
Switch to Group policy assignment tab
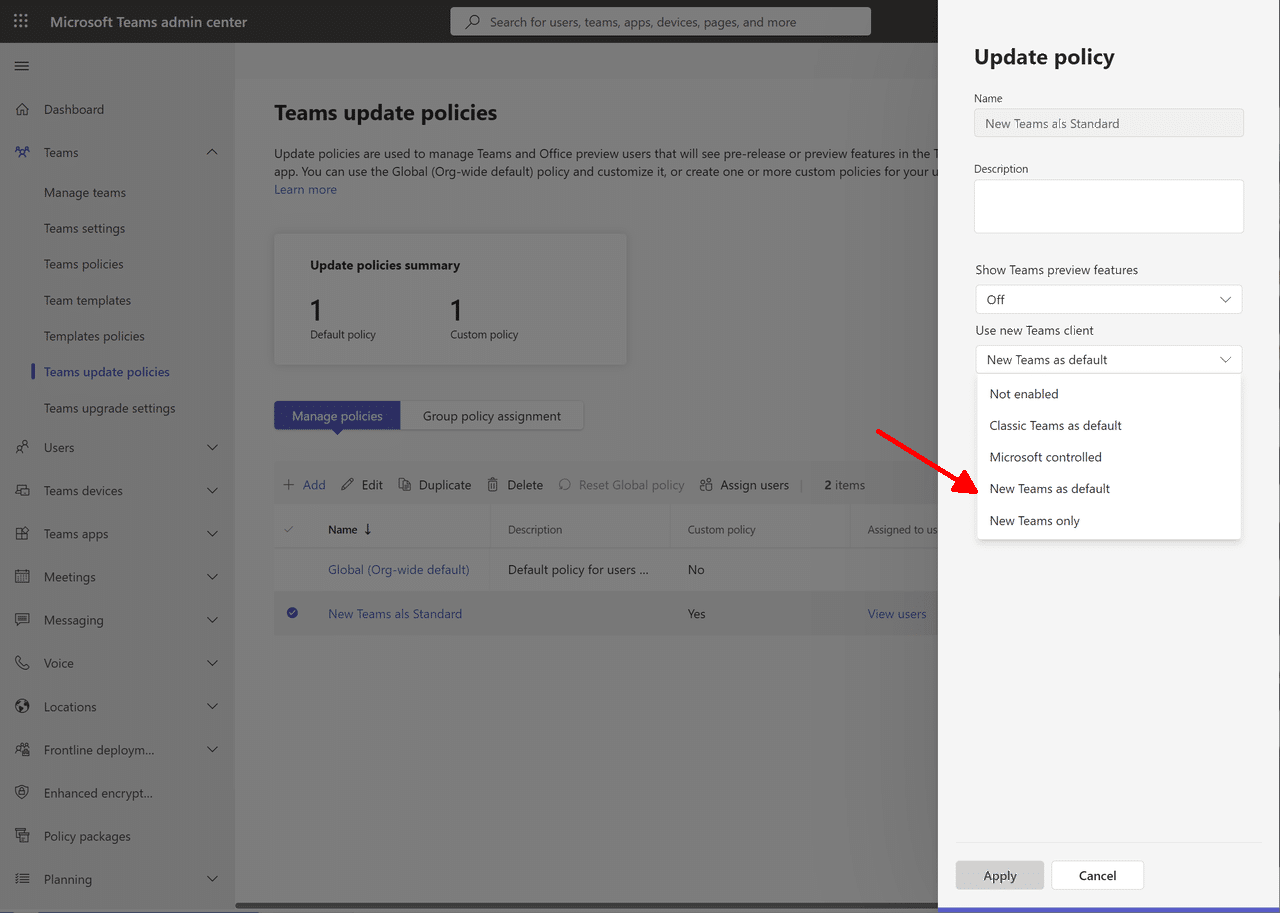pos(491,416)
